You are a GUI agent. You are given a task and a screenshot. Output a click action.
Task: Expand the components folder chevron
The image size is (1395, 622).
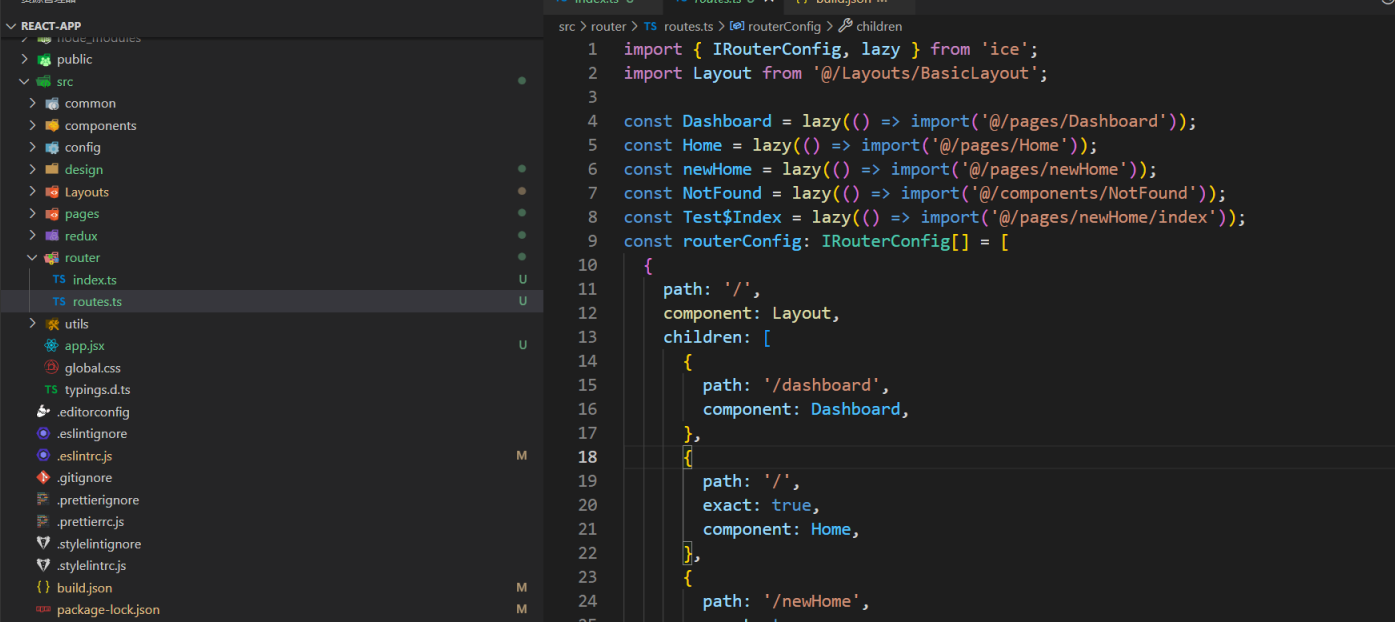pos(33,126)
